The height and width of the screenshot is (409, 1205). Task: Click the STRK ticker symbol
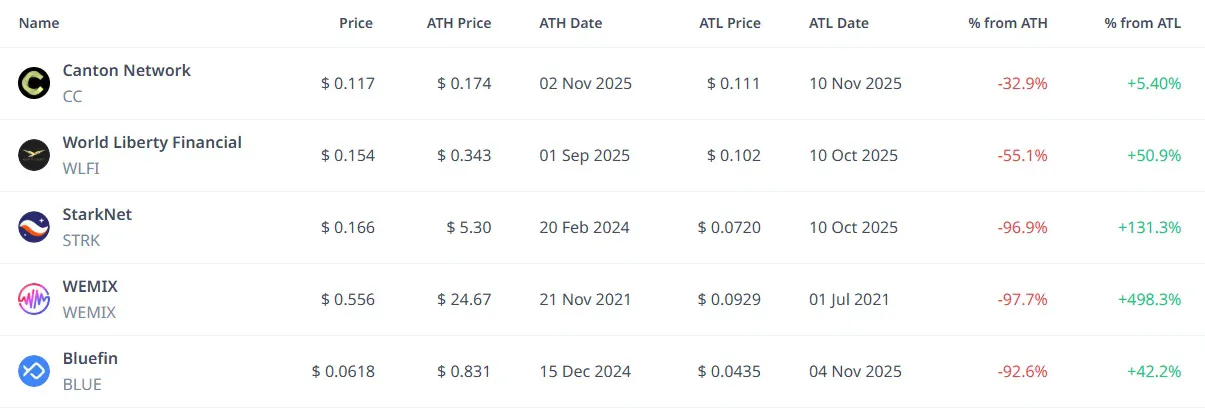(x=81, y=240)
